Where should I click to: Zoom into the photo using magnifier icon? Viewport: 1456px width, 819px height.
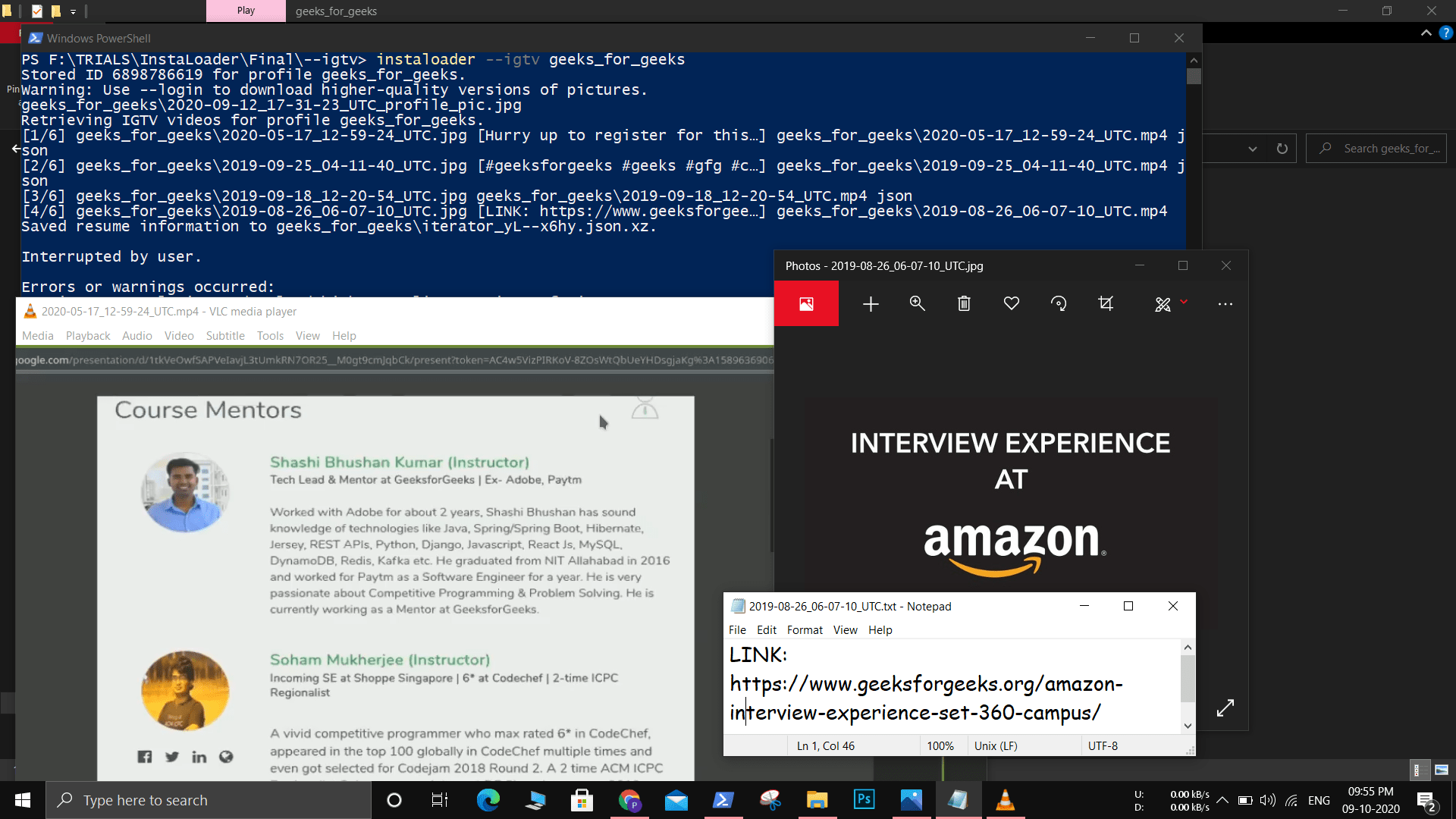click(917, 303)
